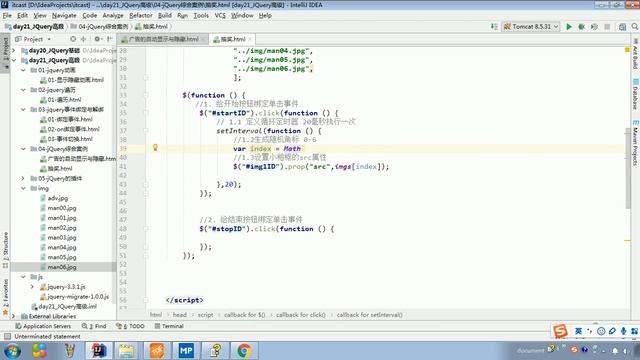Open the Refactor menu
The width and height of the screenshot is (640, 360).
click(141, 16)
